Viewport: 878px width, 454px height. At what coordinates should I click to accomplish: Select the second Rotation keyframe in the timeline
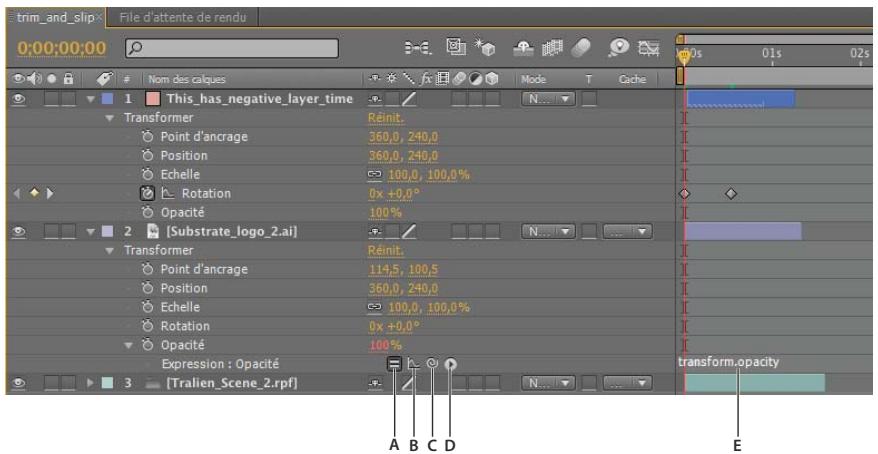point(731,194)
